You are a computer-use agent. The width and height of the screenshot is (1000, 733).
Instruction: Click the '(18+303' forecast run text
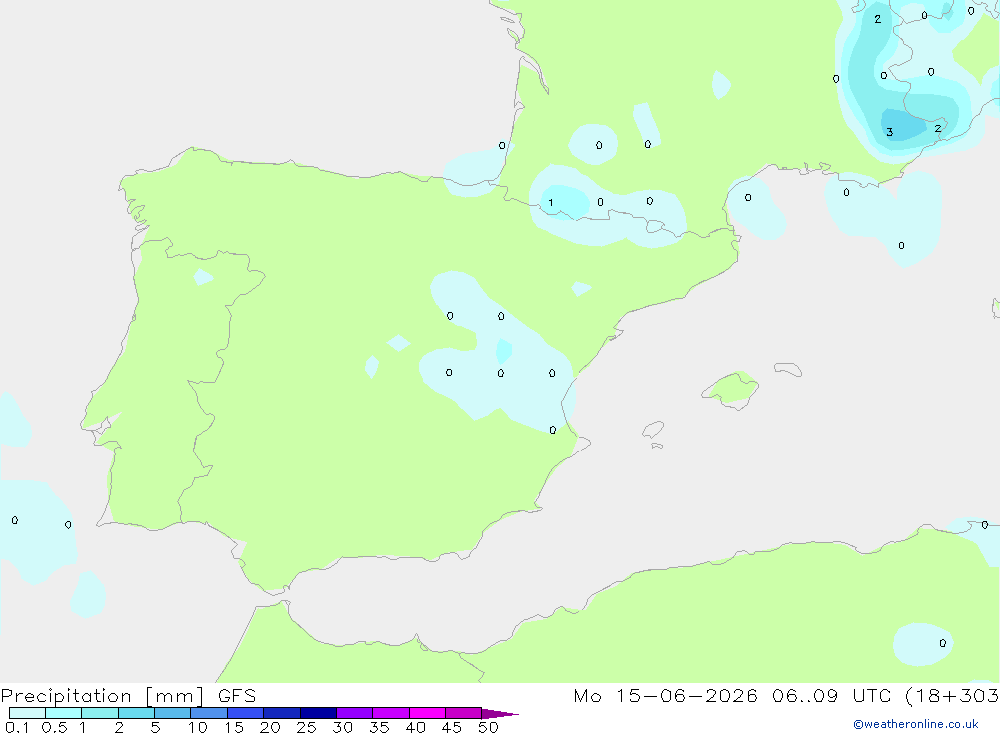click(x=952, y=695)
